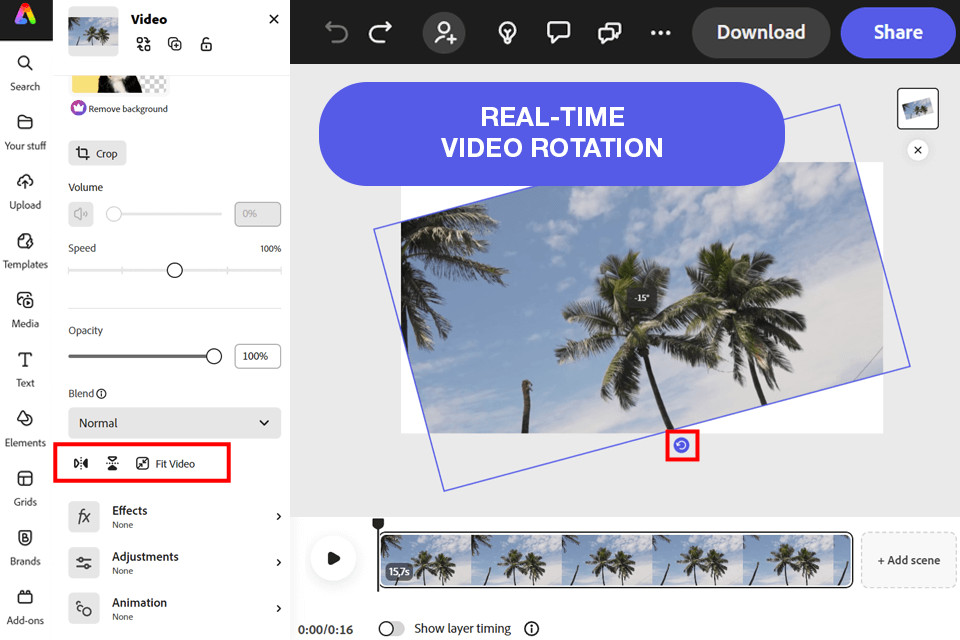
Task: Open the Add-ons panel
Action: click(x=25, y=608)
